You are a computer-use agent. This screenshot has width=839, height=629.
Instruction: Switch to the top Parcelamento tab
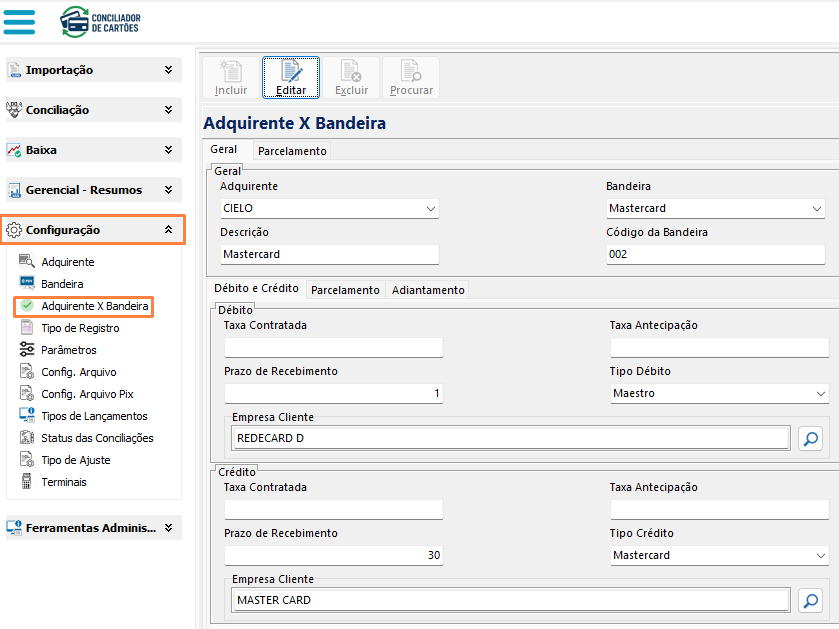292,151
